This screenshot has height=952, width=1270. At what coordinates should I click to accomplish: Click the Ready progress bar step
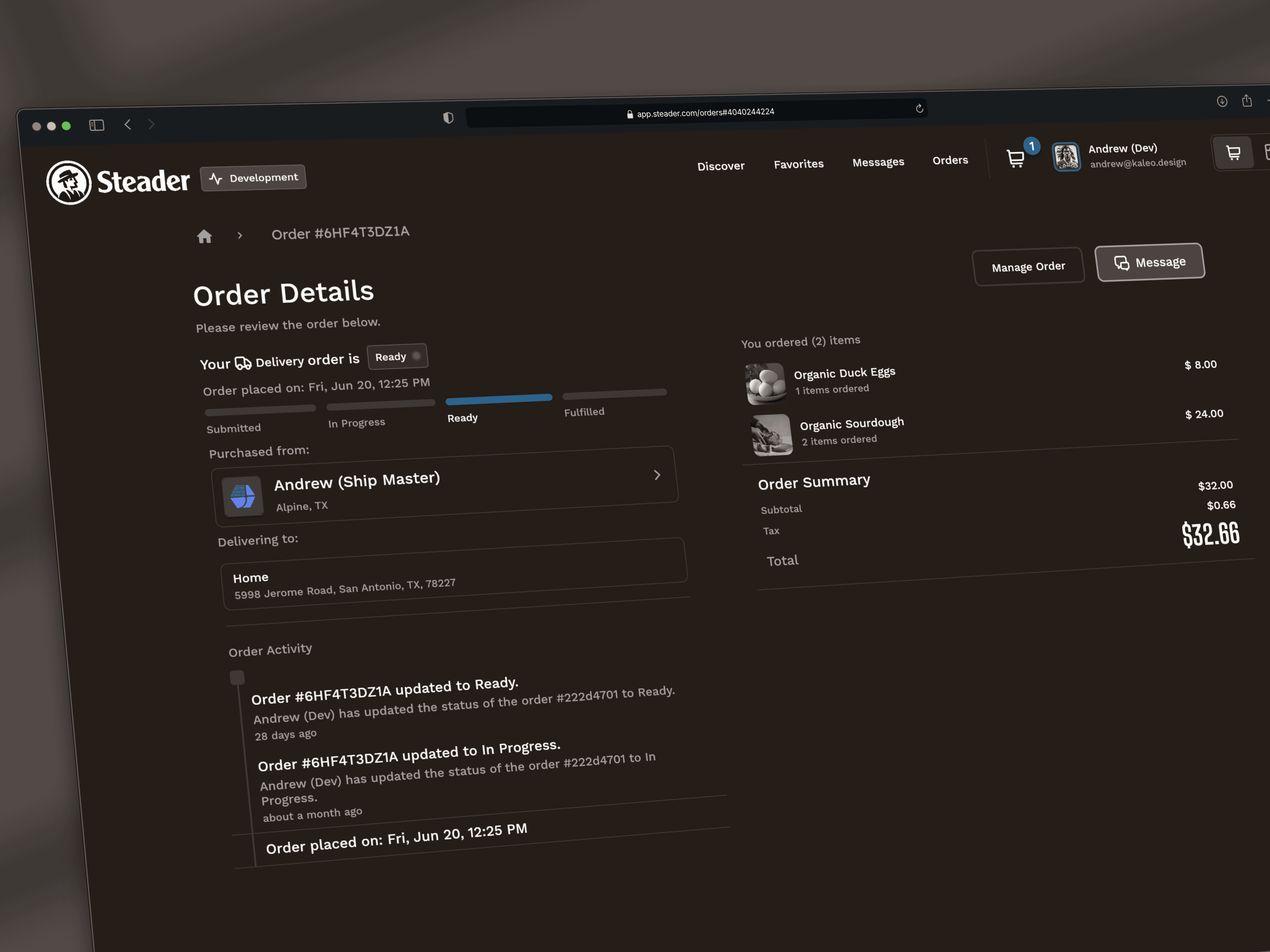498,398
